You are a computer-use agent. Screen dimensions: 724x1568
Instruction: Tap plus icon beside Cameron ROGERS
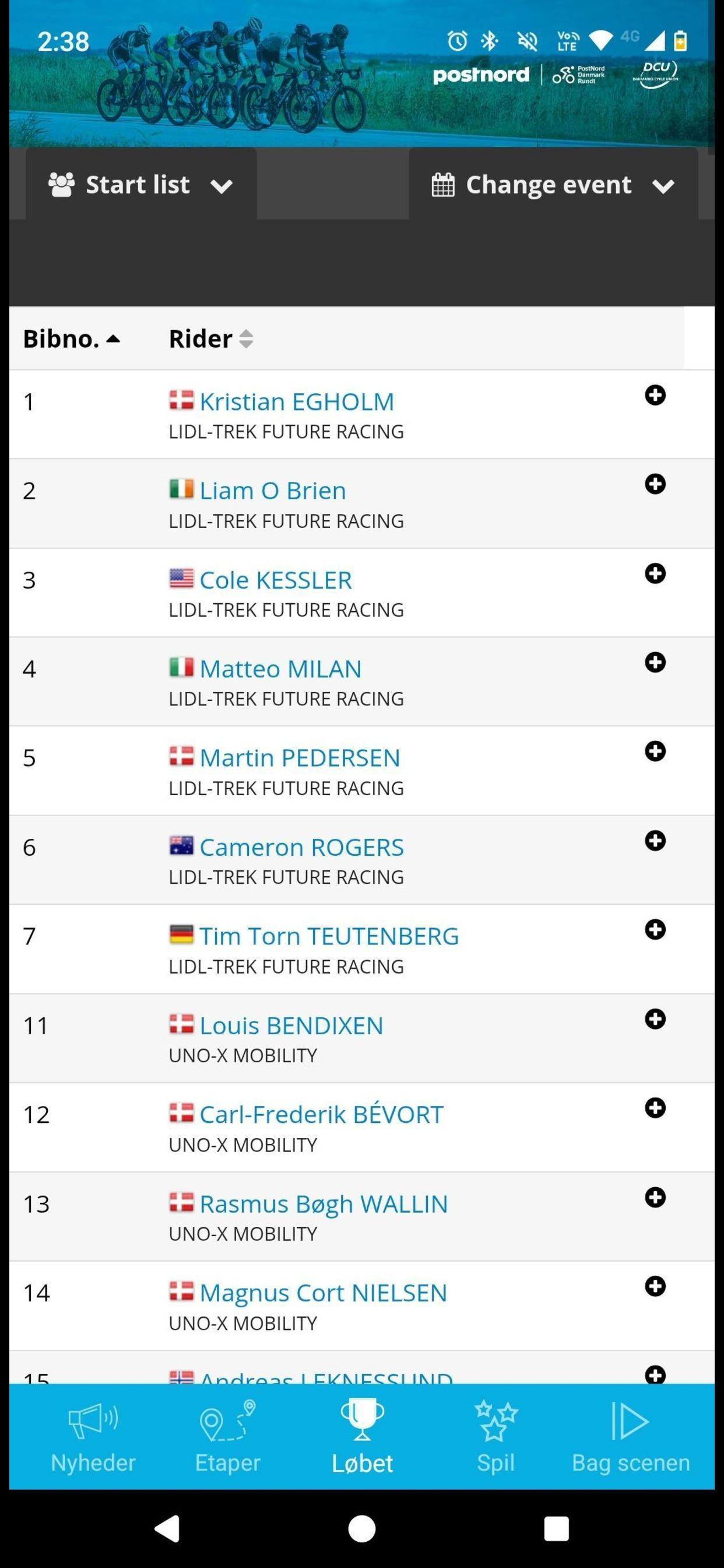[655, 841]
